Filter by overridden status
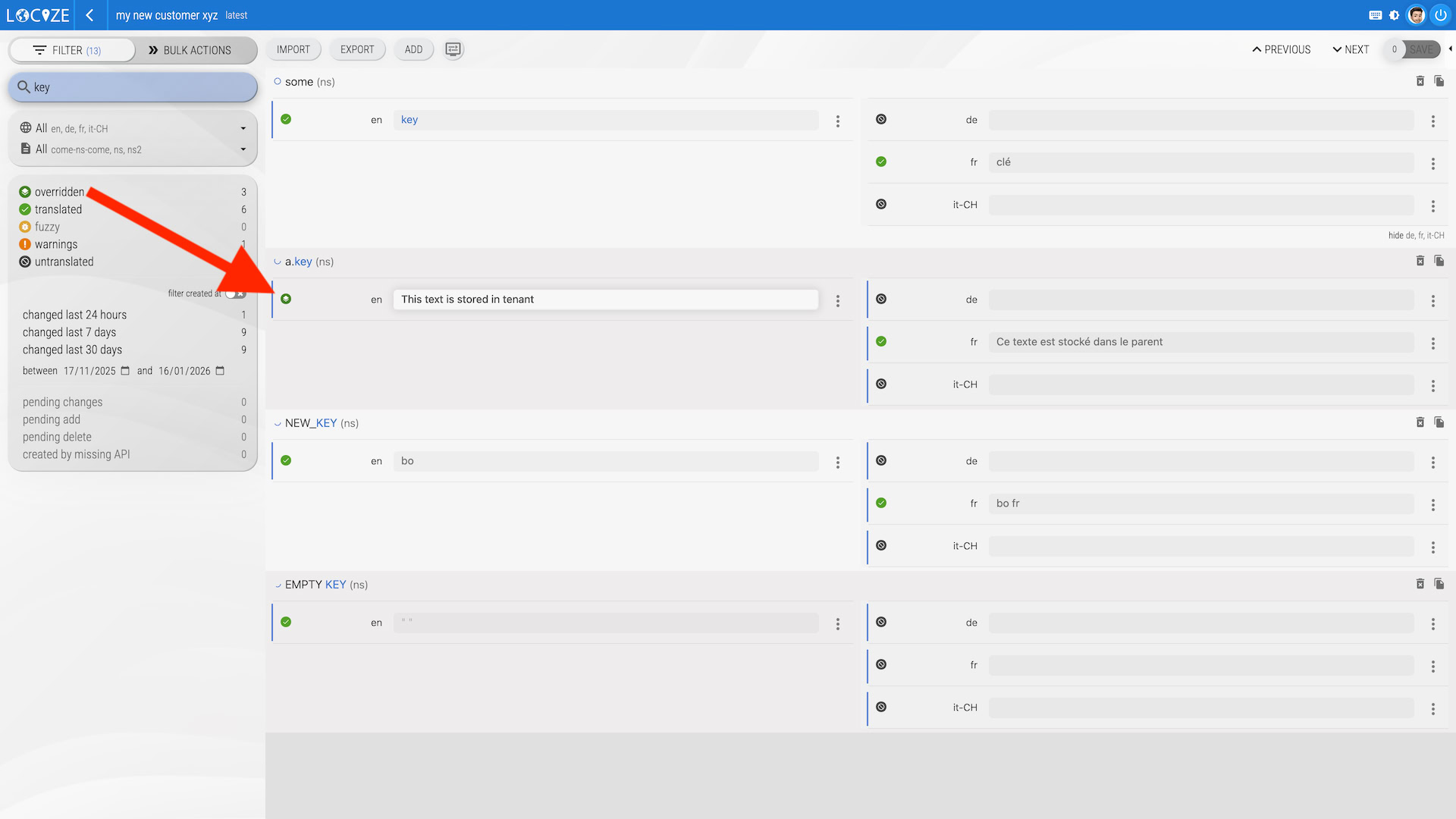1456x819 pixels. [x=59, y=192]
